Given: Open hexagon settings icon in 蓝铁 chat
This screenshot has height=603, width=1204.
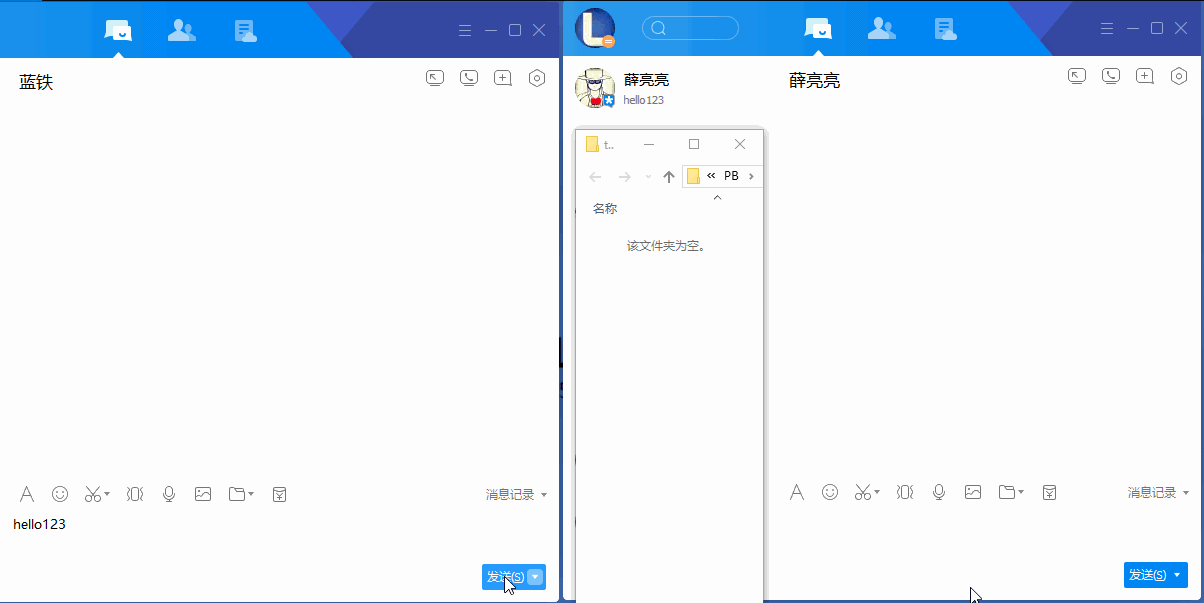Looking at the screenshot, I should point(537,78).
